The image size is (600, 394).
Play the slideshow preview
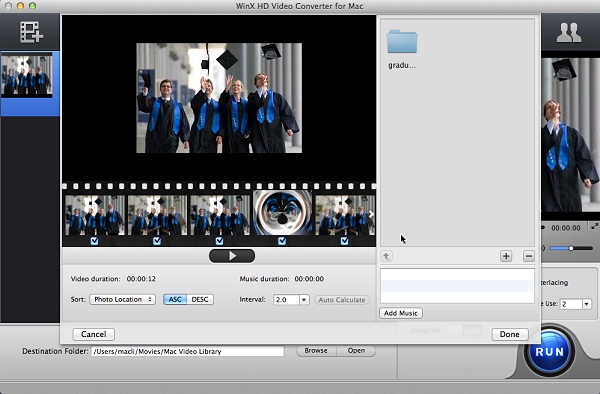pos(232,256)
